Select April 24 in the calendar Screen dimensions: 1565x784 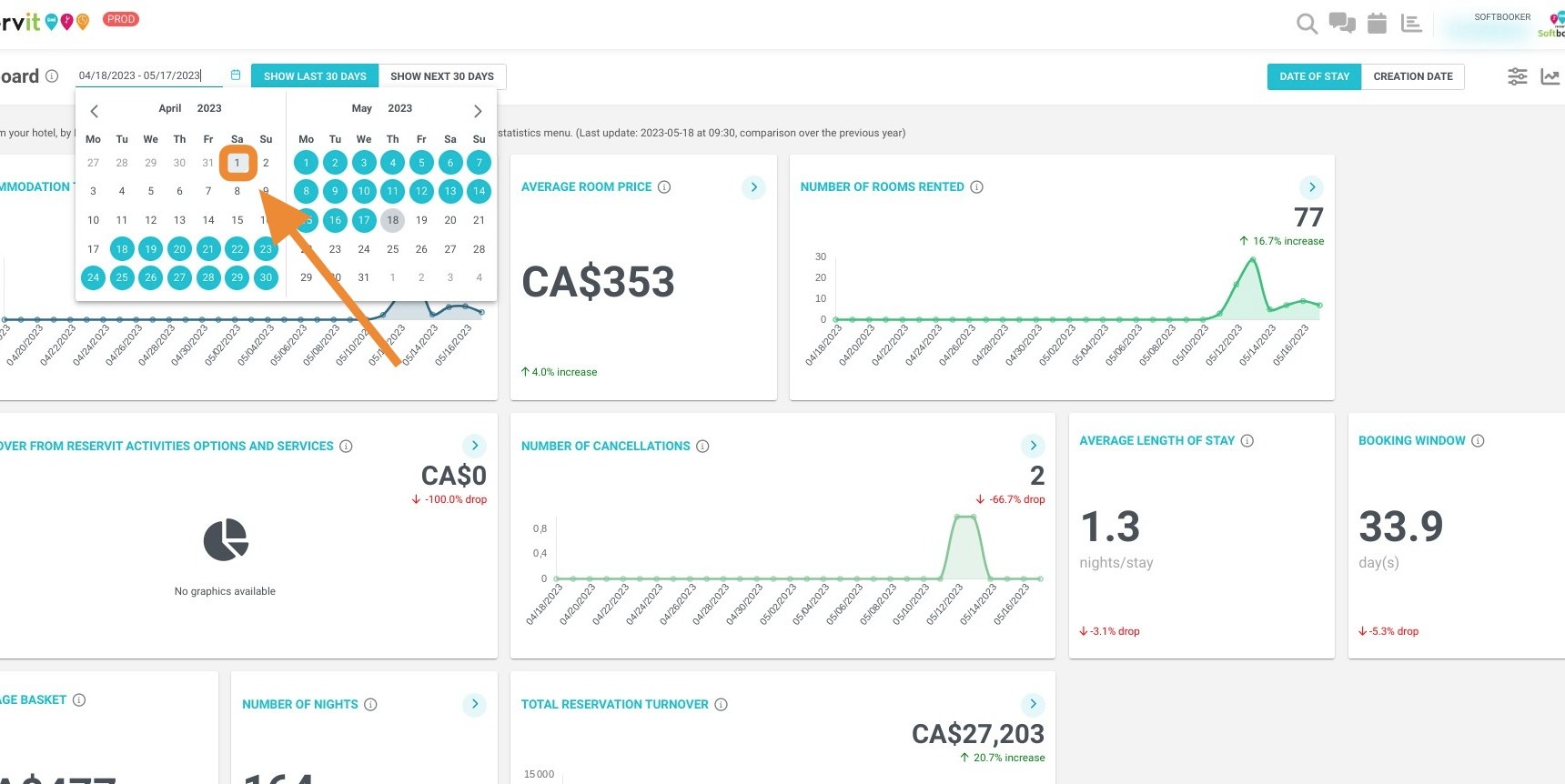point(94,277)
